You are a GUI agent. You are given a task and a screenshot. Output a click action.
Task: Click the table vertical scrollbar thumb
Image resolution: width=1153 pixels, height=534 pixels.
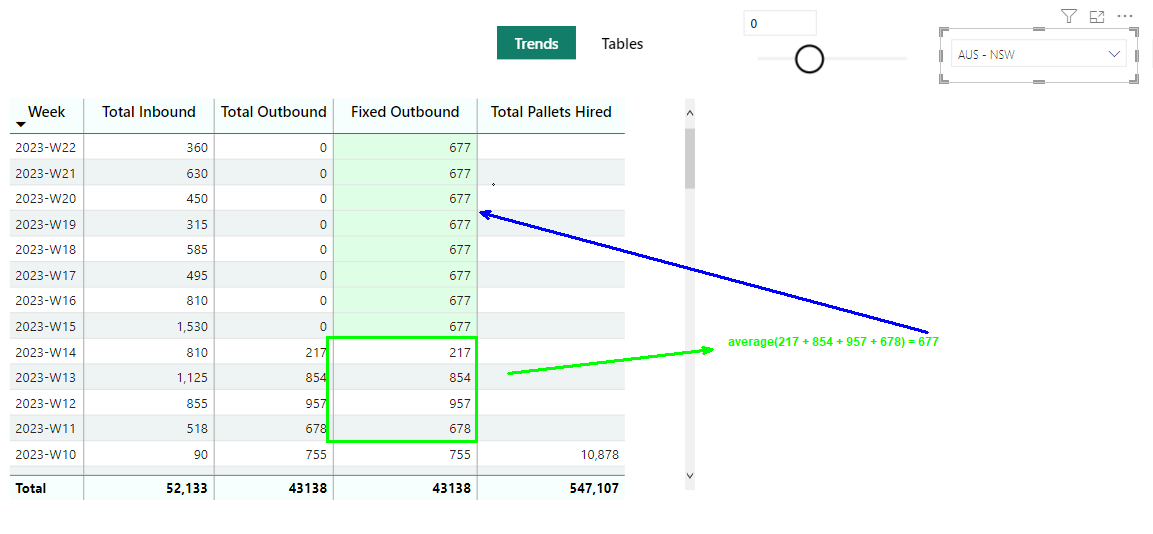pyautogui.click(x=689, y=158)
